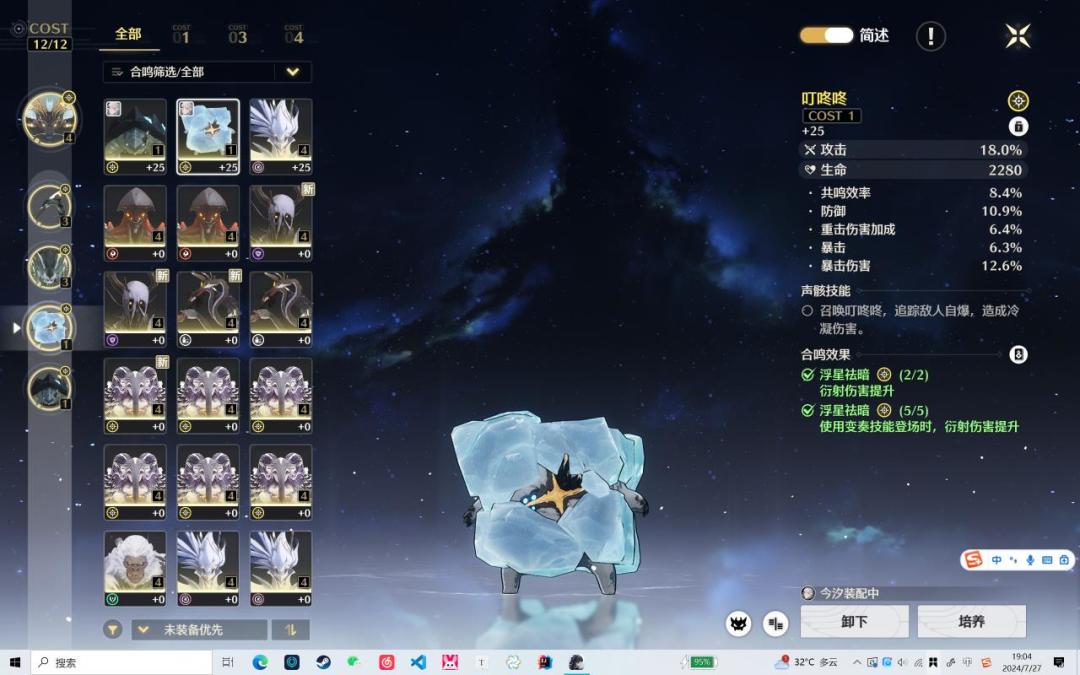Toggle the sort order arrows button
The width and height of the screenshot is (1080, 675).
point(290,630)
